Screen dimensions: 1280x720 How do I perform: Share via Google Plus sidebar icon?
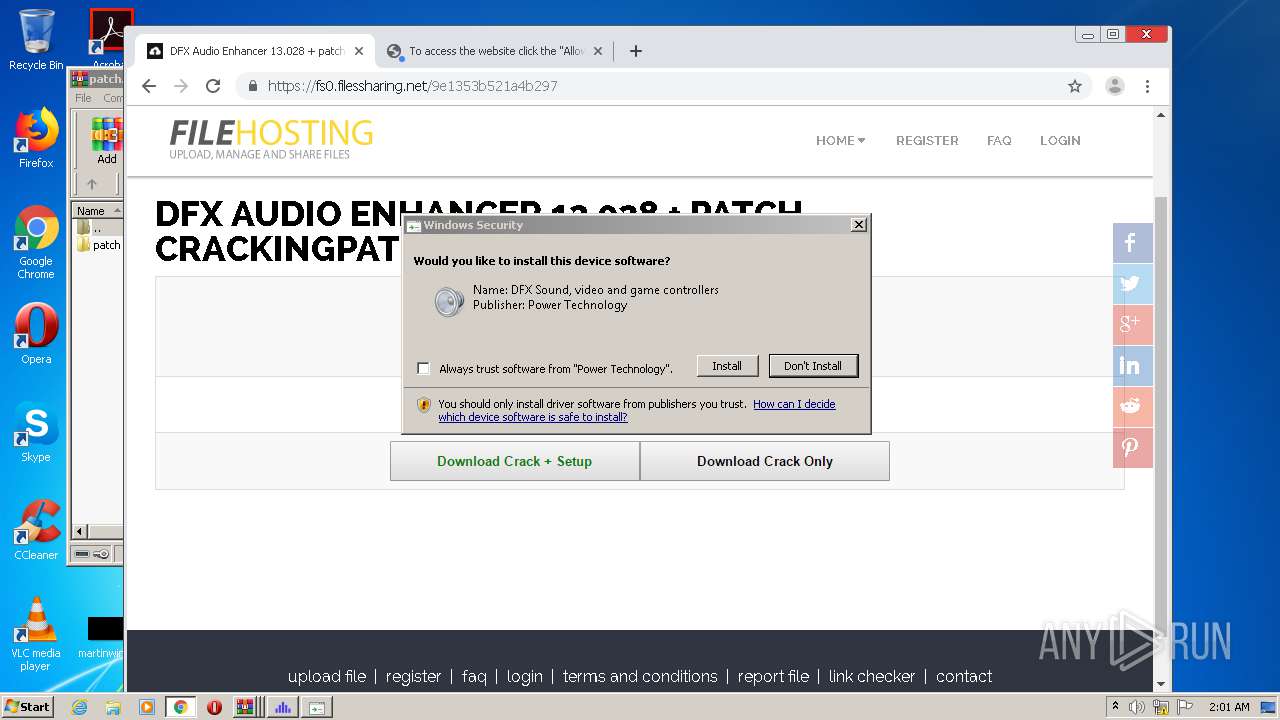pos(1133,325)
